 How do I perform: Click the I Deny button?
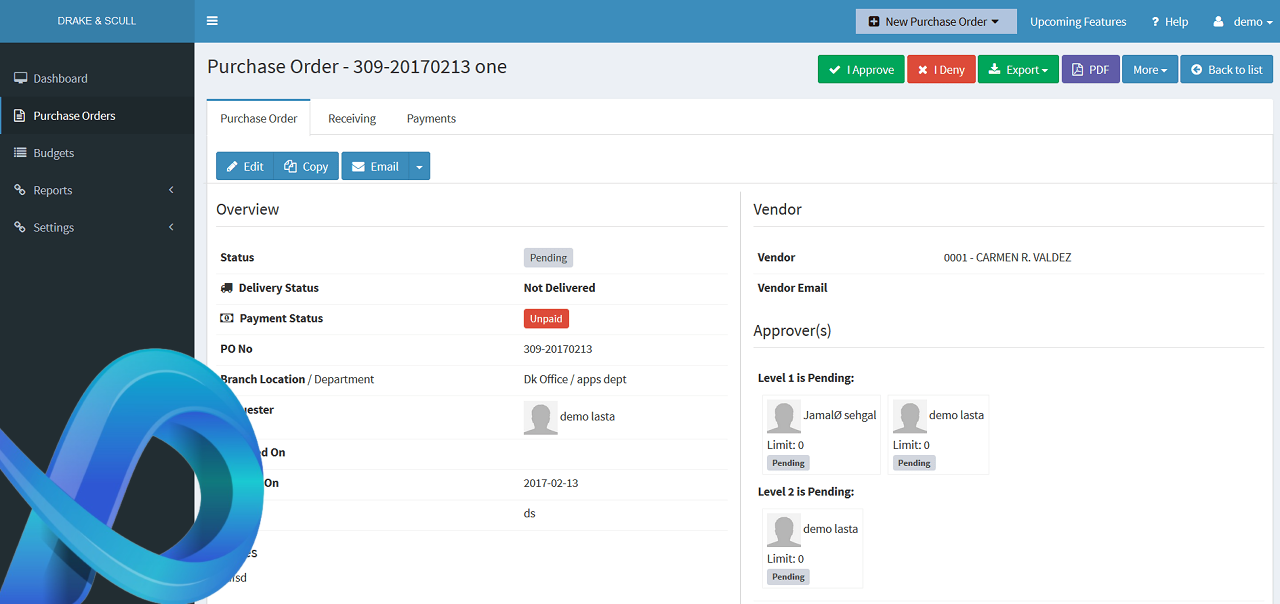point(941,69)
